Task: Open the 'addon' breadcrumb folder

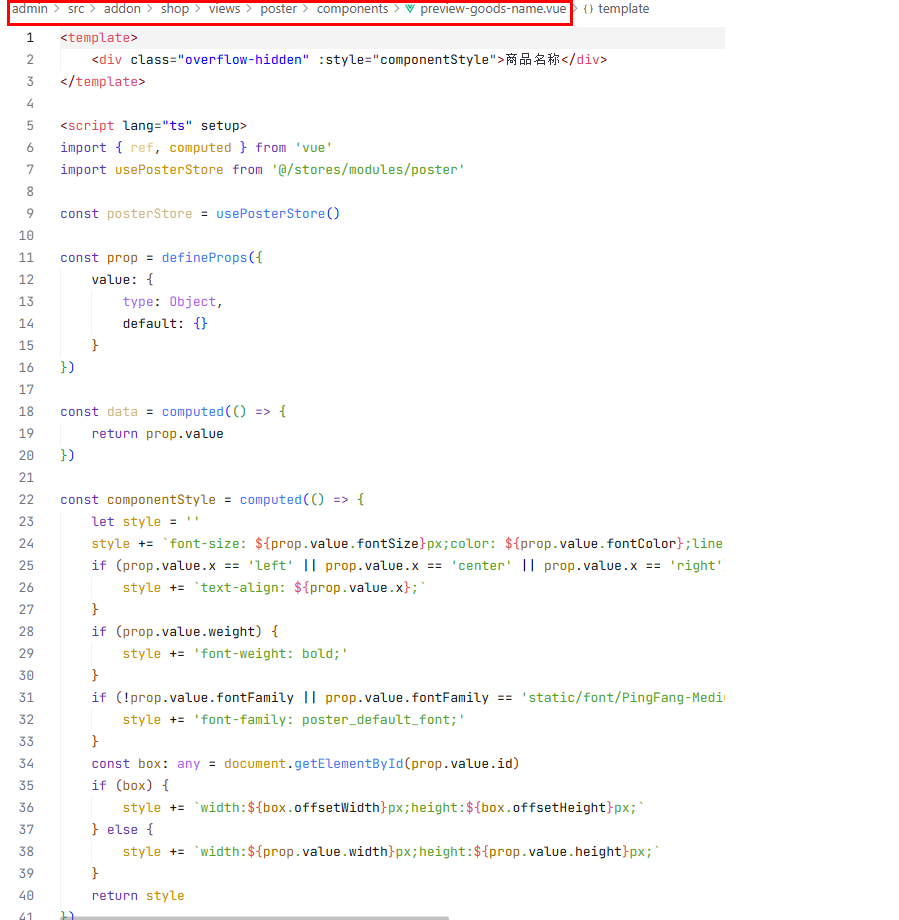Action: [x=122, y=9]
